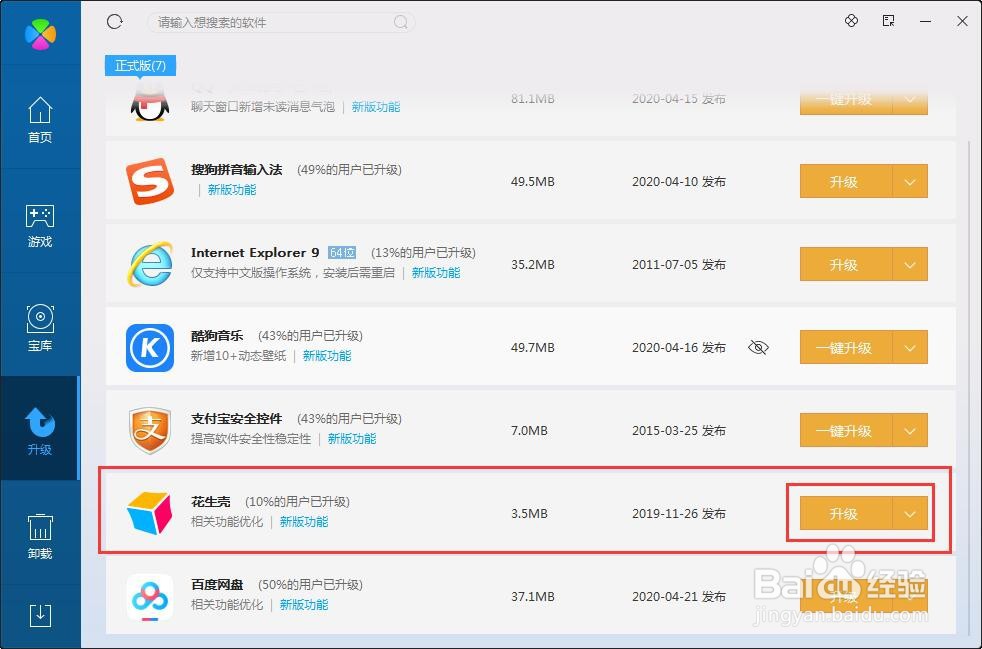
Task: Open the download manager sidebar icon
Action: tap(40, 615)
